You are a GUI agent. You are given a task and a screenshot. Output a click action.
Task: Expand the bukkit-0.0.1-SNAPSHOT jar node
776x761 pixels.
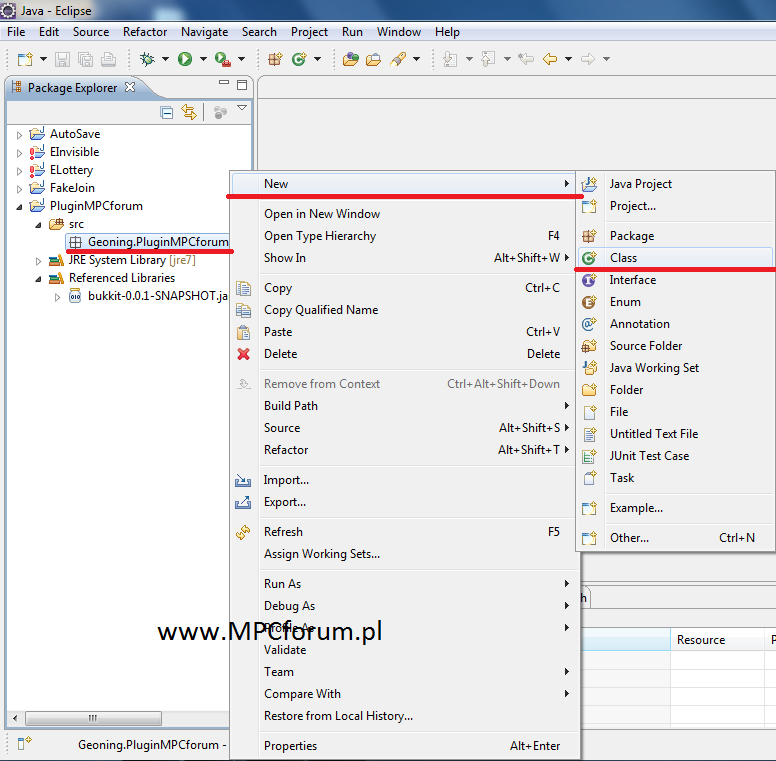pos(57,297)
